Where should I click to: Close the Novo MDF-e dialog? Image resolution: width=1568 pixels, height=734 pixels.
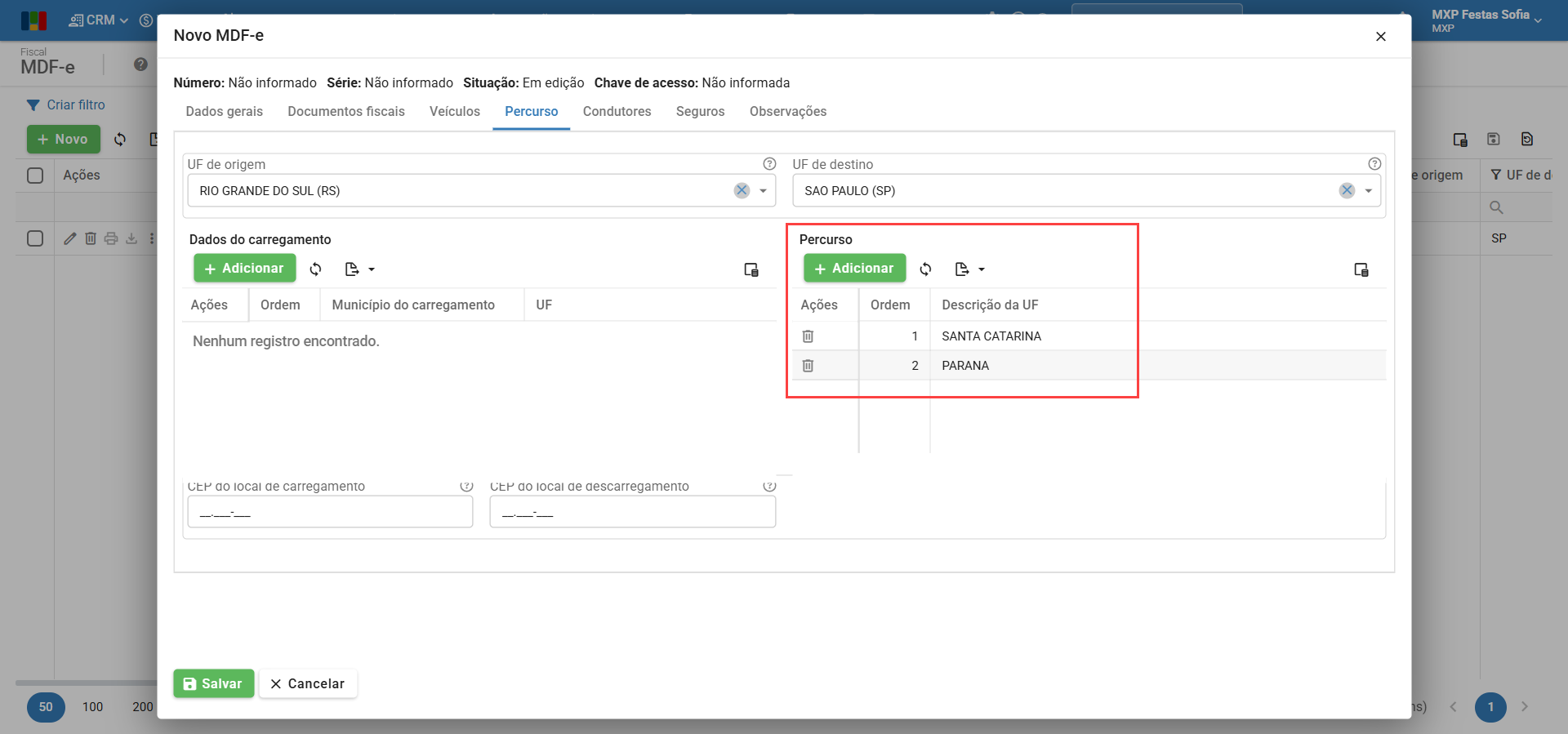1381,36
